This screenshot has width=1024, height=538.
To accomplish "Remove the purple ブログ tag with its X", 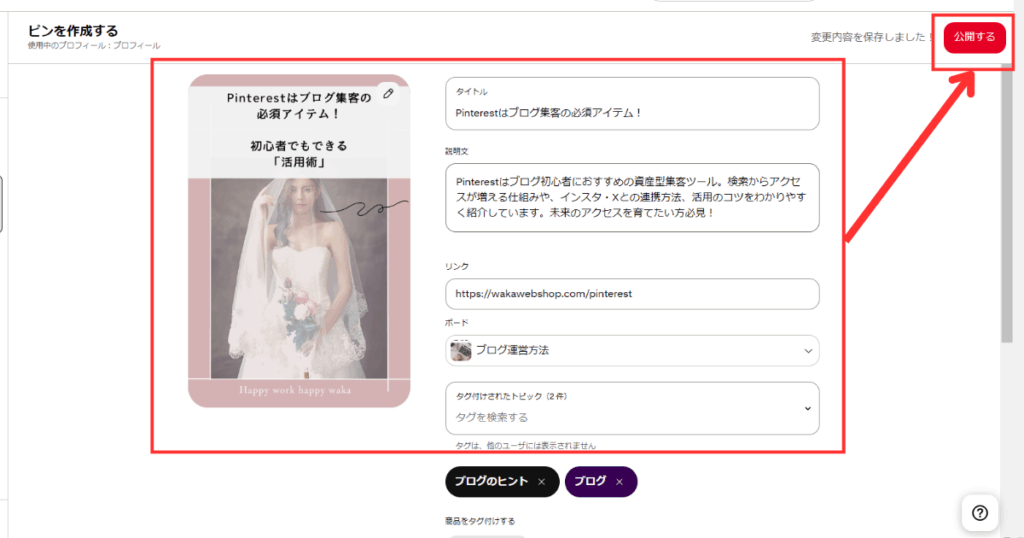I will (619, 482).
